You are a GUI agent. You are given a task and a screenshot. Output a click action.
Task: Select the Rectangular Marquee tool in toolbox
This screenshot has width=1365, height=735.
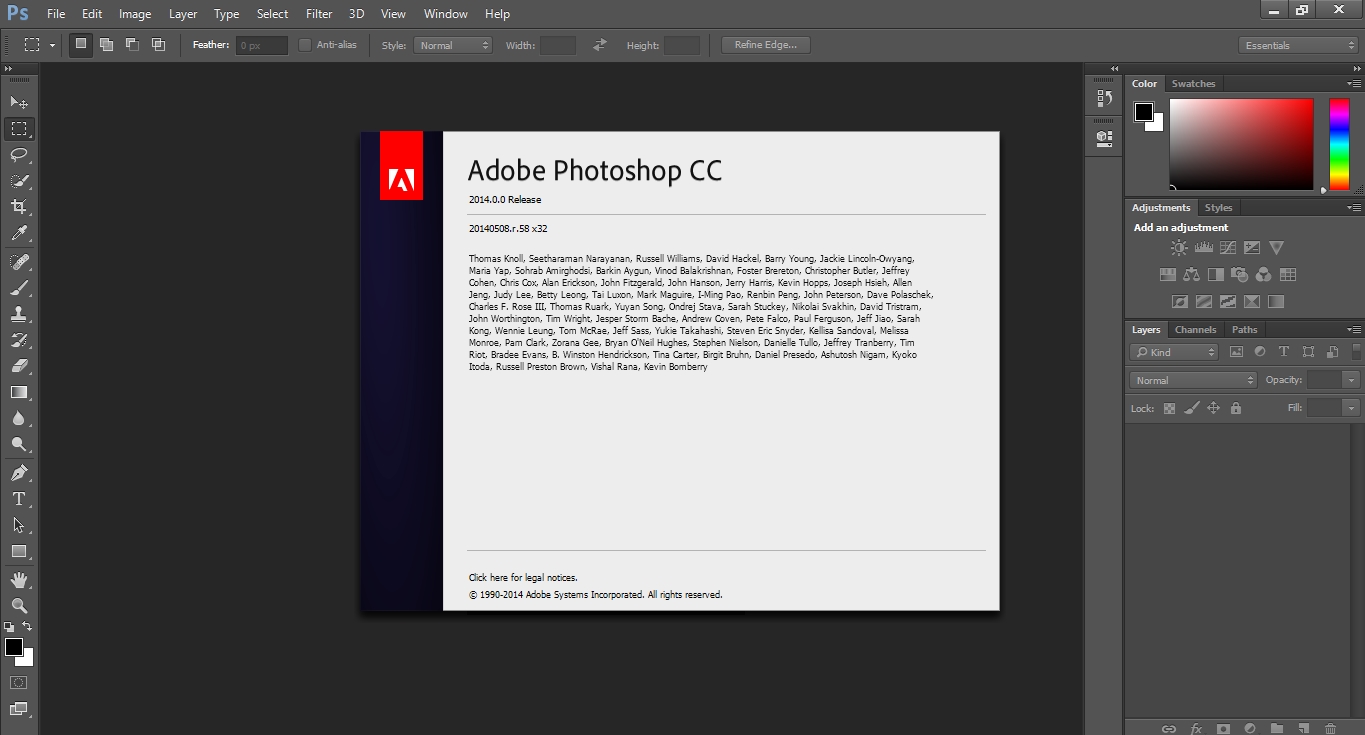[x=19, y=128]
